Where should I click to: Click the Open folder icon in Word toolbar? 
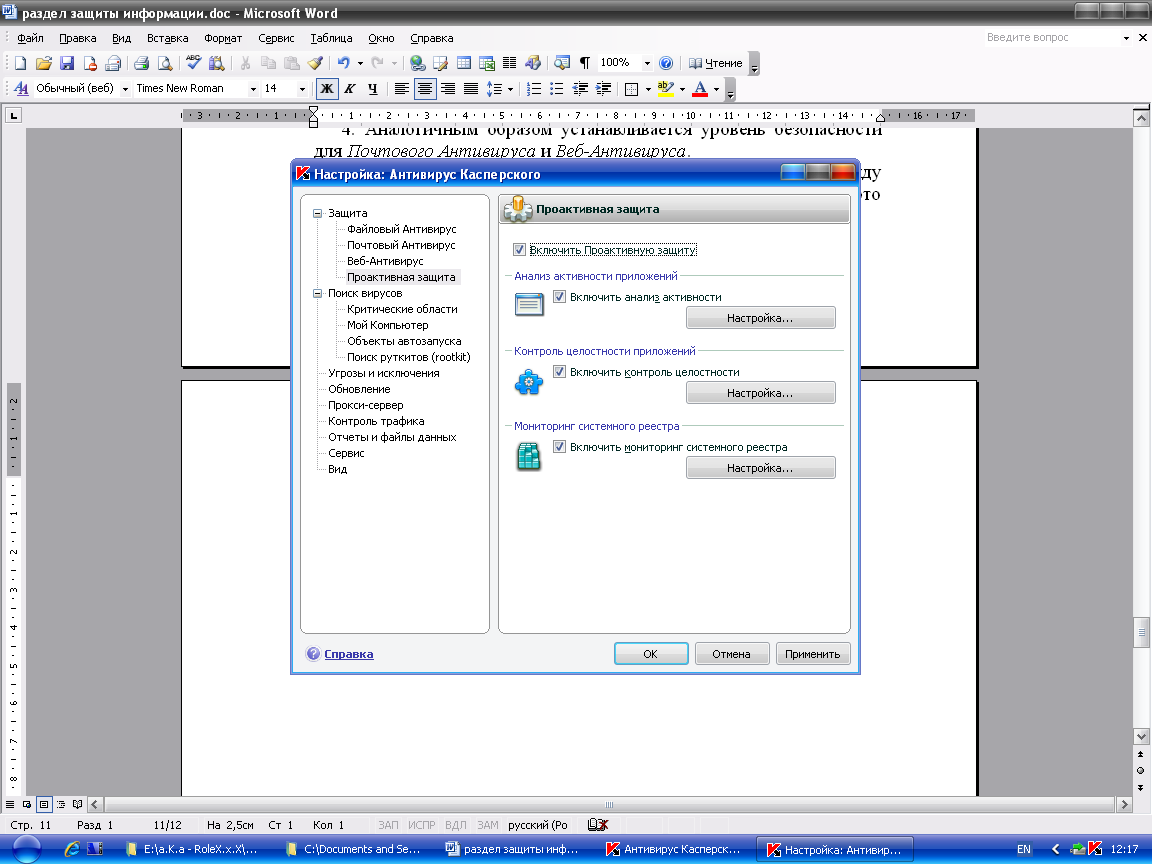pyautogui.click(x=44, y=63)
